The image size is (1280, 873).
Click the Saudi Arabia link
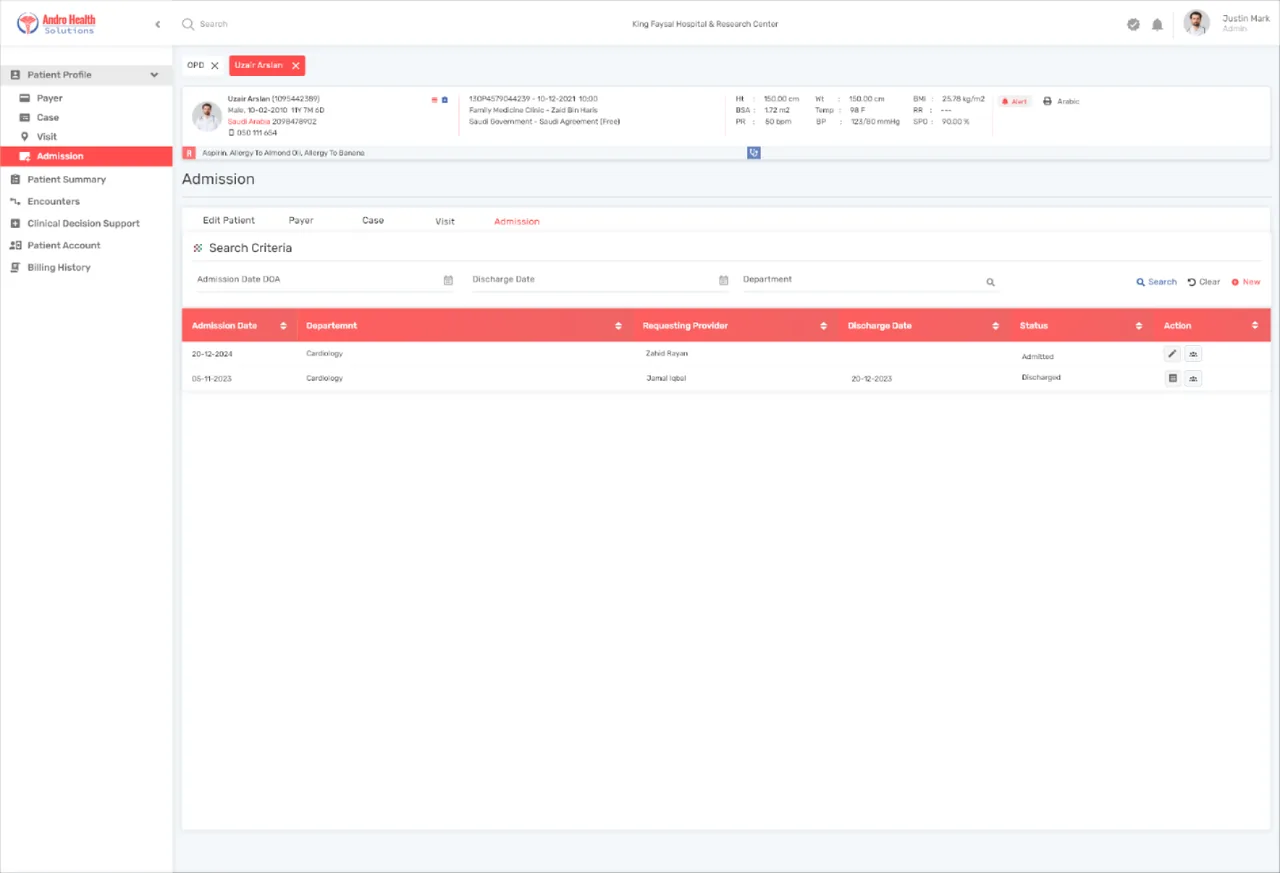point(249,122)
